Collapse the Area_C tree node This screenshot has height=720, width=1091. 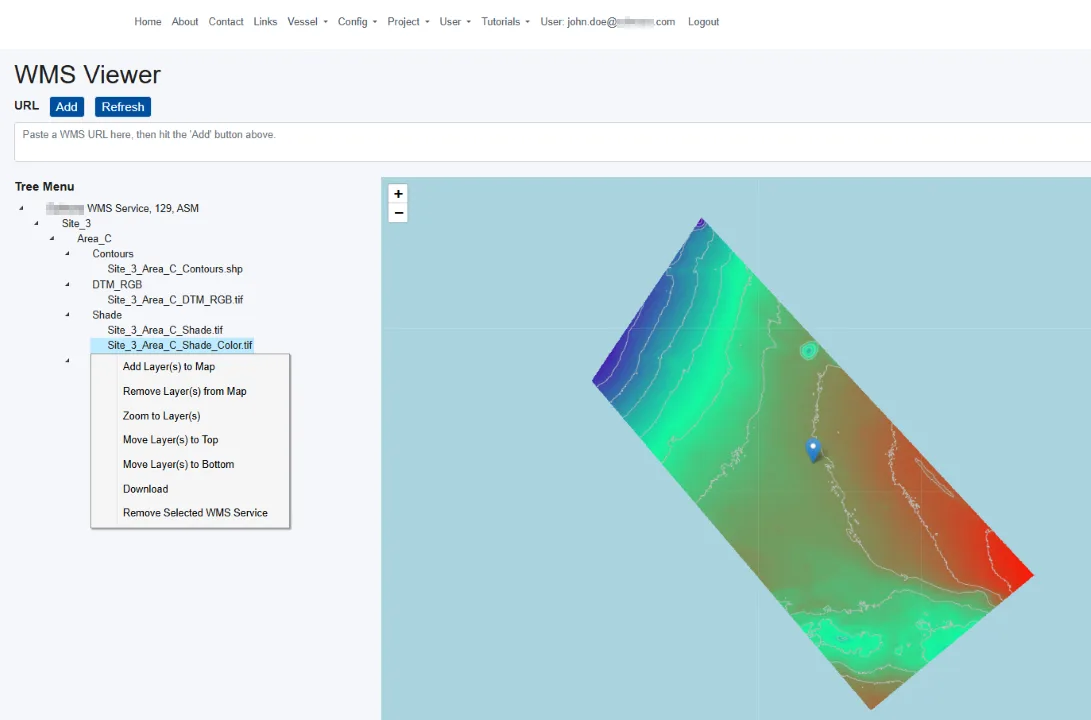52,238
